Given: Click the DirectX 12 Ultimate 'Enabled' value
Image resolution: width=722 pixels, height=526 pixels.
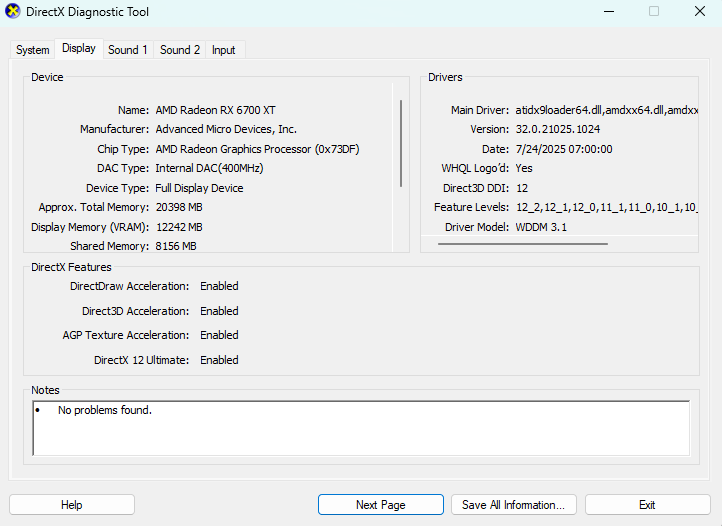Looking at the screenshot, I should (219, 360).
